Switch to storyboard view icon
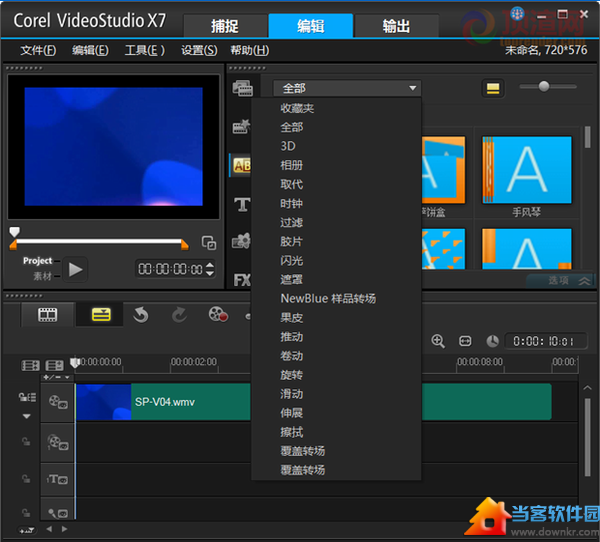This screenshot has width=600, height=542. pyautogui.click(x=48, y=314)
